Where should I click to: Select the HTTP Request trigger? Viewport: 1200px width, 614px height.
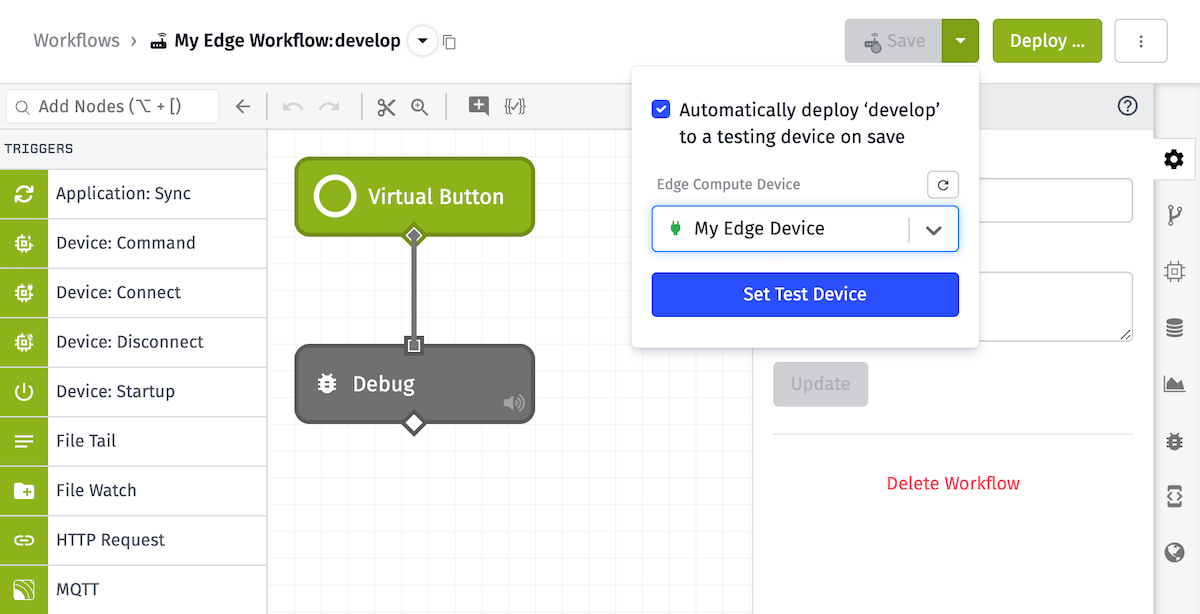point(133,540)
